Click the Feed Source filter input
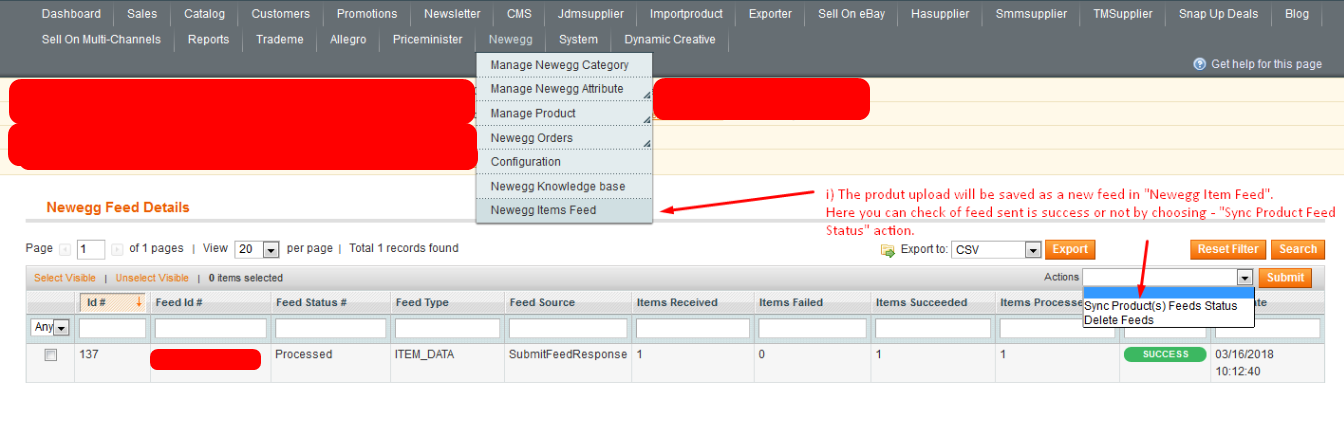This screenshot has height=422, width=1344. pyautogui.click(x=568, y=328)
